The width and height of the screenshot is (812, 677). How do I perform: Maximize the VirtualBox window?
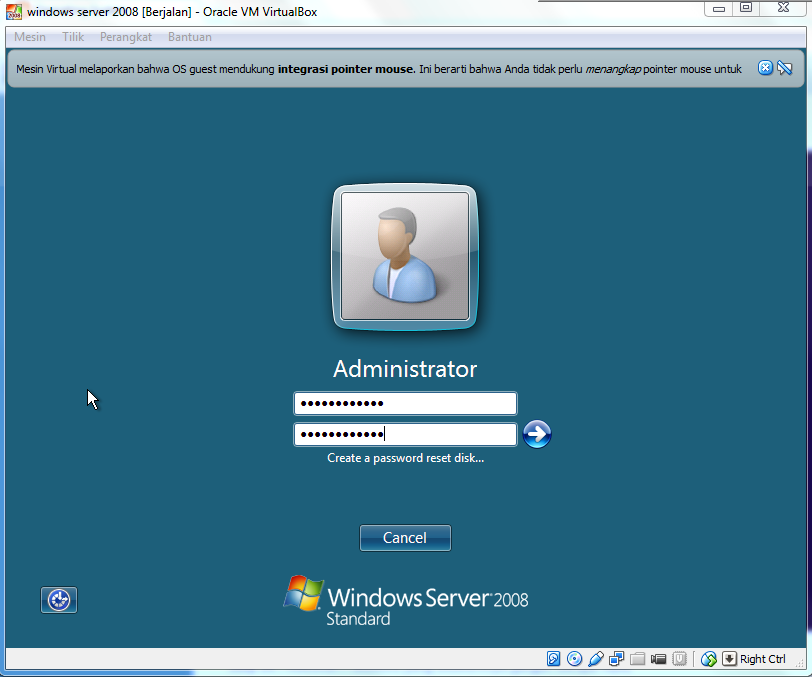click(x=746, y=8)
